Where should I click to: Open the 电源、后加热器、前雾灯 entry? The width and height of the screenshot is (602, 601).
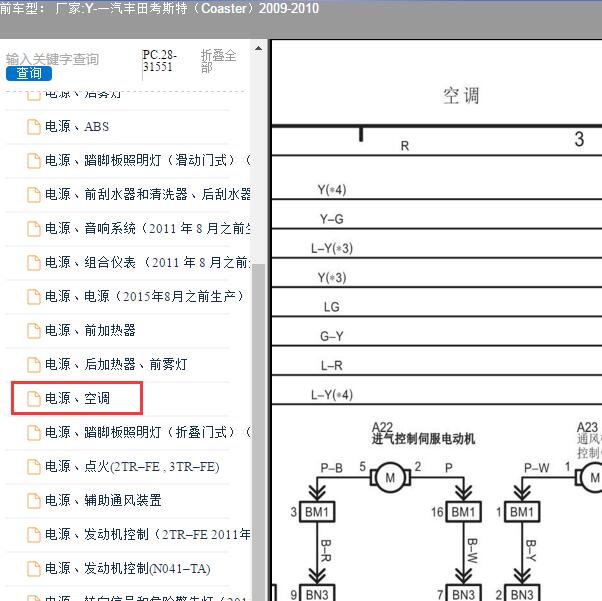coord(116,364)
